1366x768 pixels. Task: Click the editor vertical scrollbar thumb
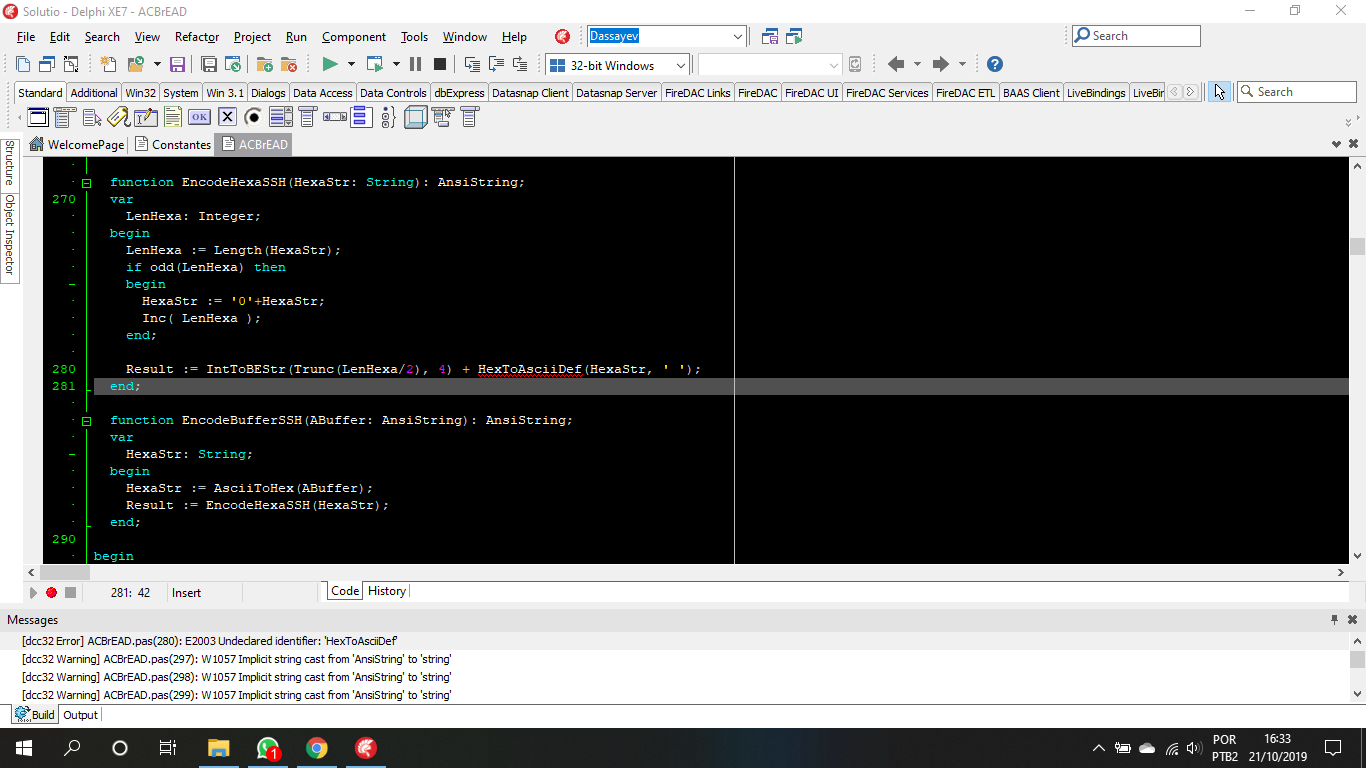1357,246
